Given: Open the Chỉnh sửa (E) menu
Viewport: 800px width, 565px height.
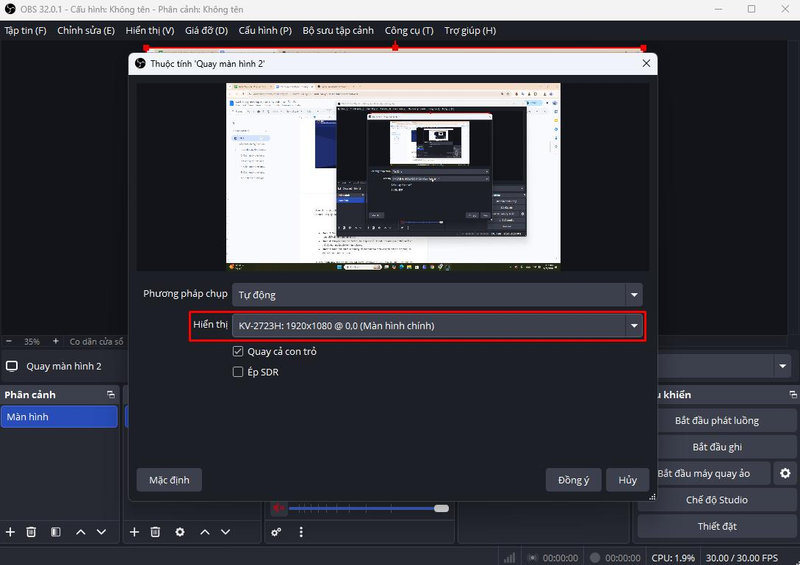Looking at the screenshot, I should [x=86, y=31].
